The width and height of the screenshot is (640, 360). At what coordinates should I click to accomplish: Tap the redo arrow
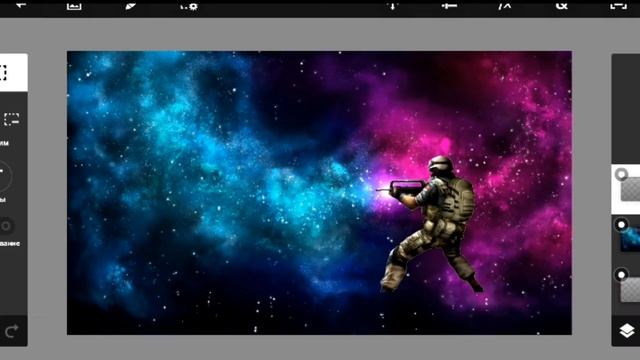11,331
